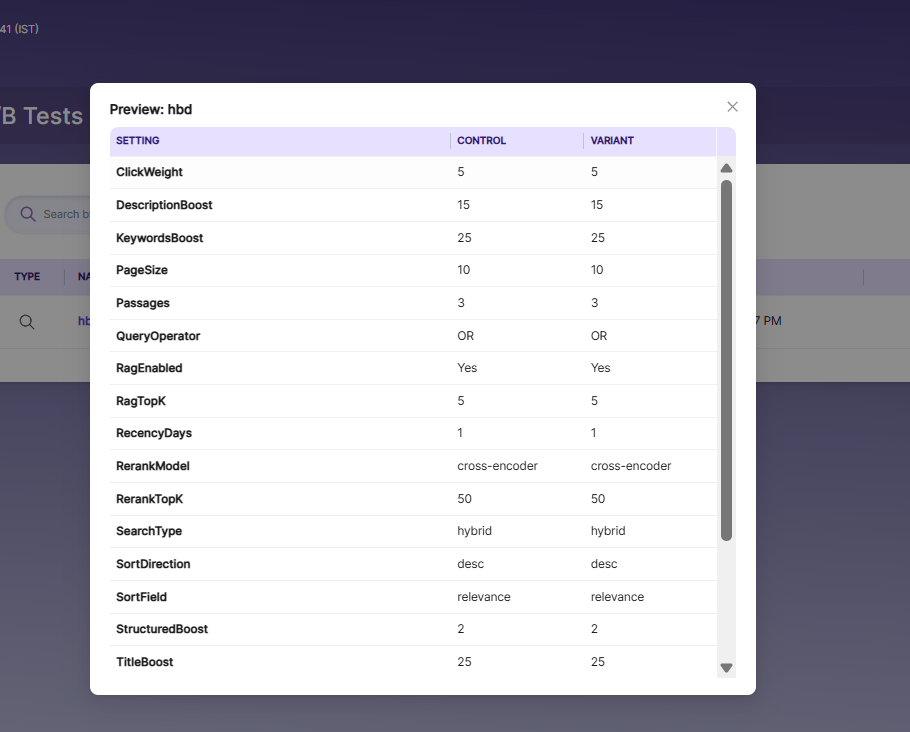Select the RecencyDays setting label
The image size is (910, 732).
tap(154, 433)
